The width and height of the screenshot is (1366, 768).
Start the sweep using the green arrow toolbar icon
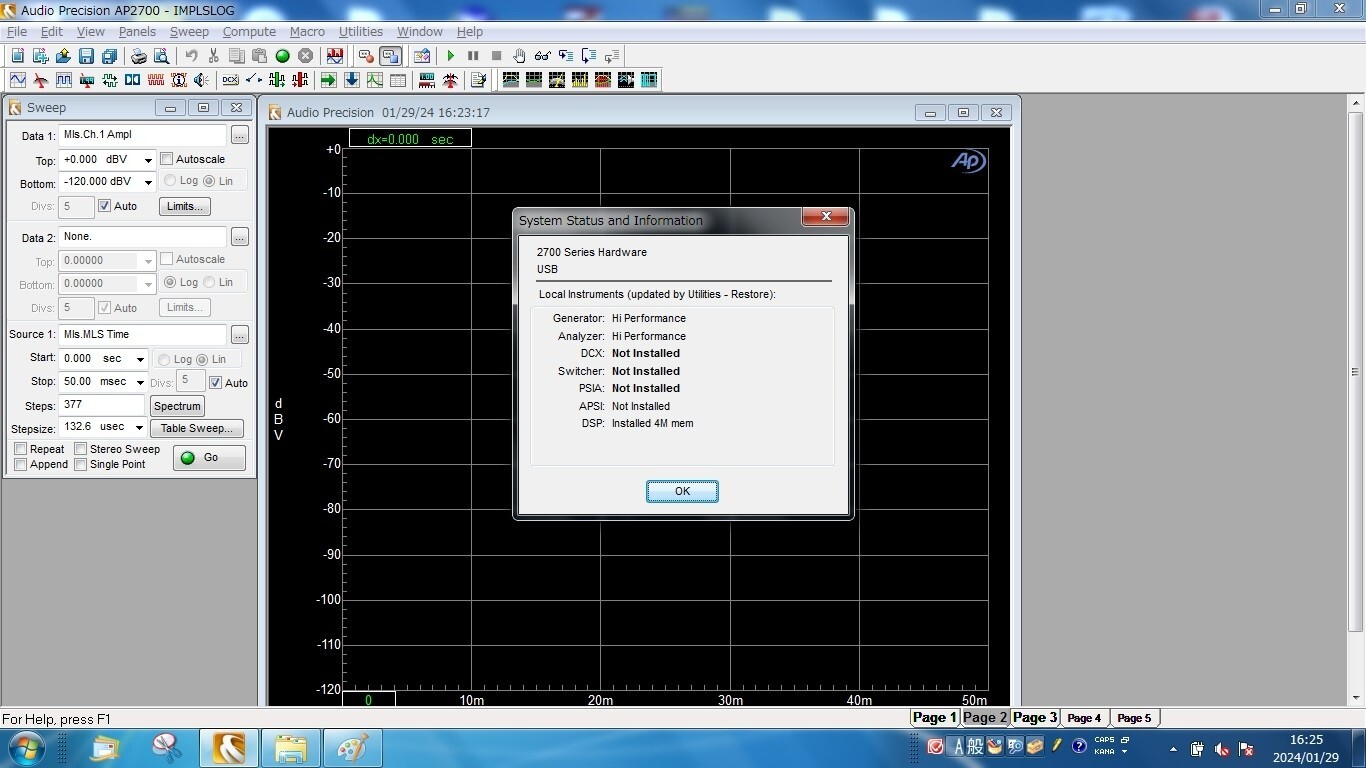click(451, 56)
